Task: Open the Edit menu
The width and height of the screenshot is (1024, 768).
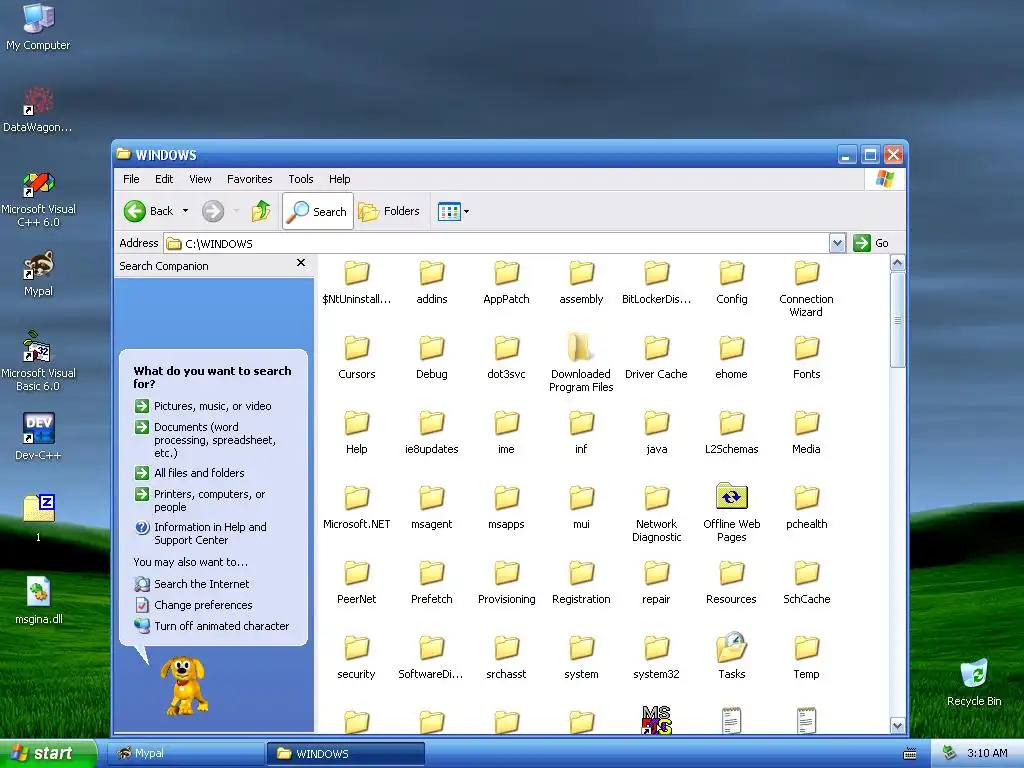Action: coord(164,179)
